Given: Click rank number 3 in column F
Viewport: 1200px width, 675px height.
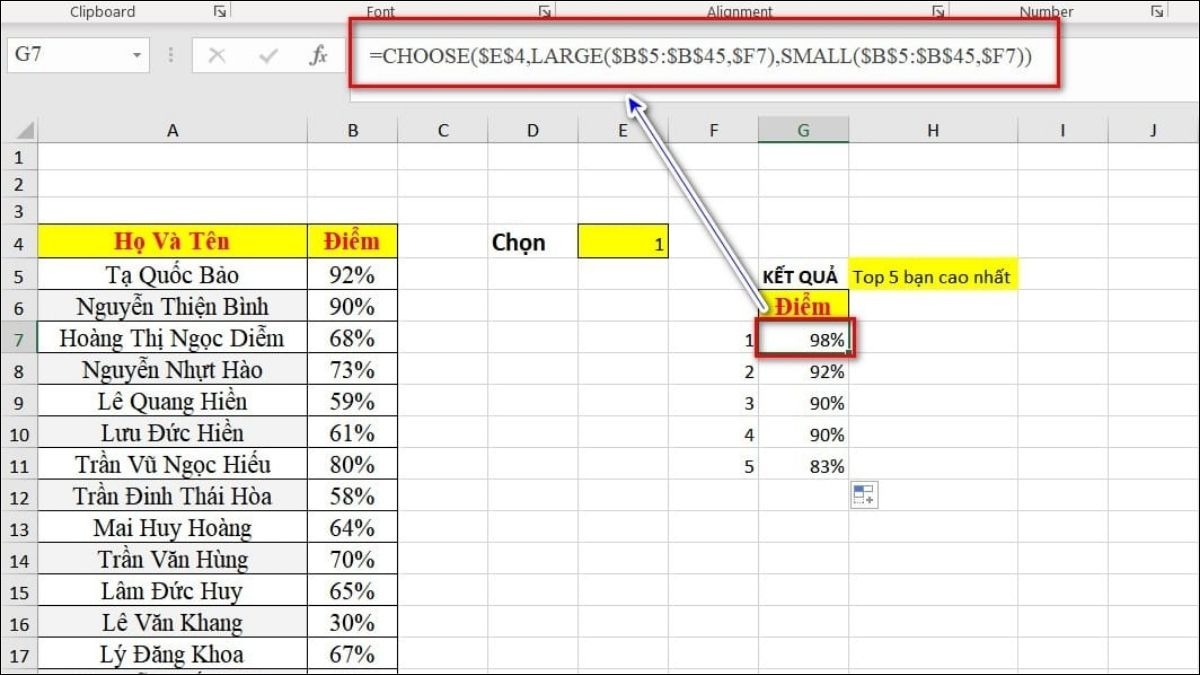Looking at the screenshot, I should click(x=713, y=403).
